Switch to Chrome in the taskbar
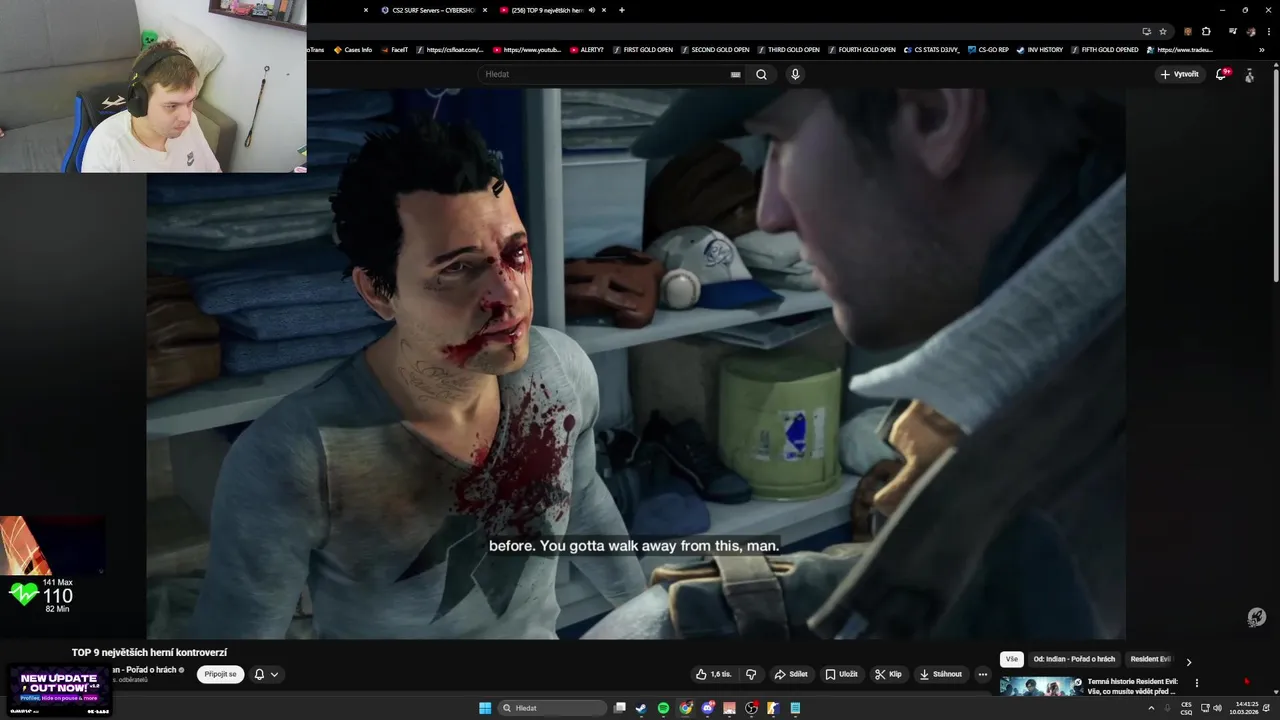The height and width of the screenshot is (720, 1280). click(x=686, y=708)
